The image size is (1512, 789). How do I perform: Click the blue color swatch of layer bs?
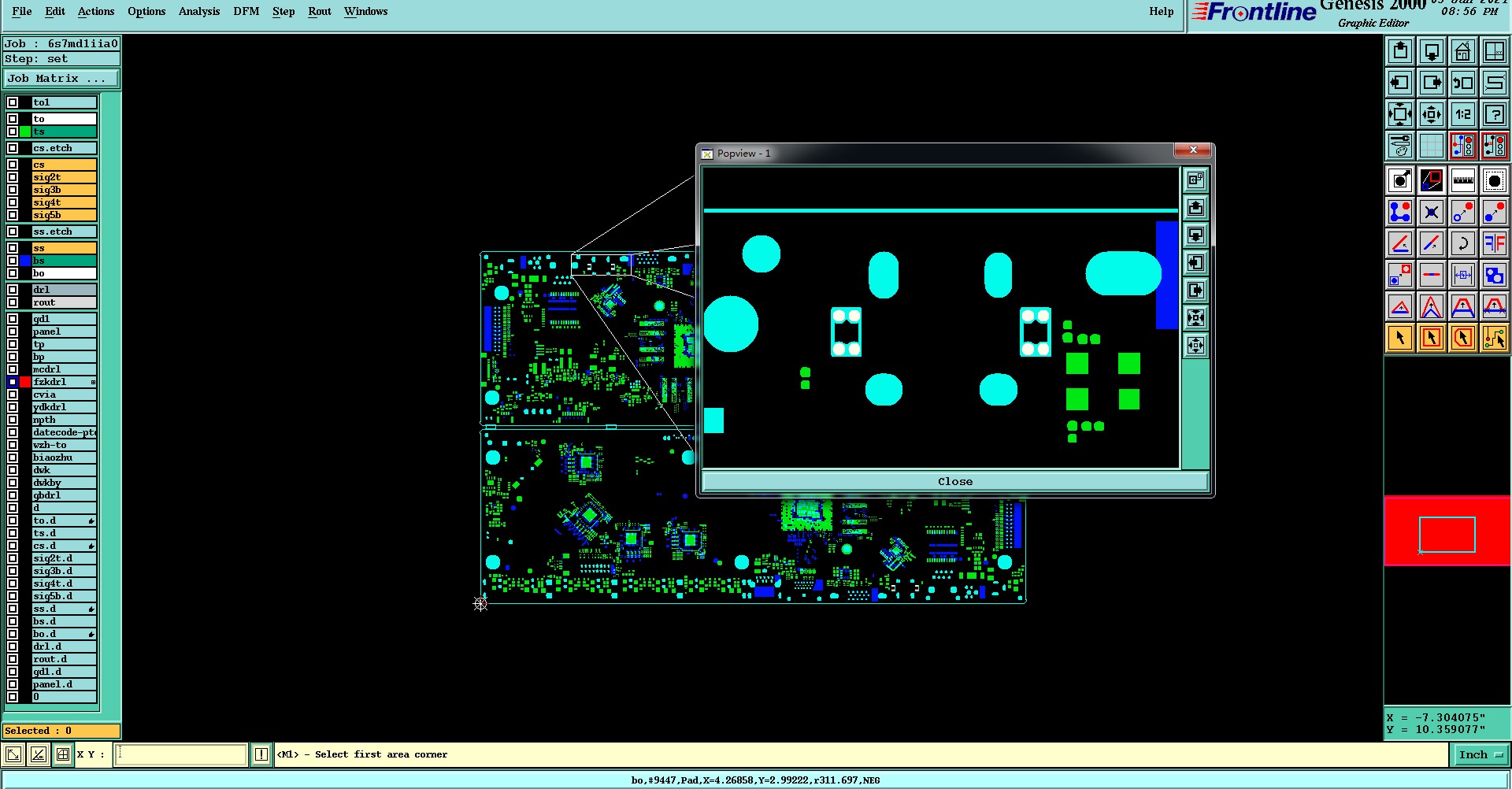25,261
